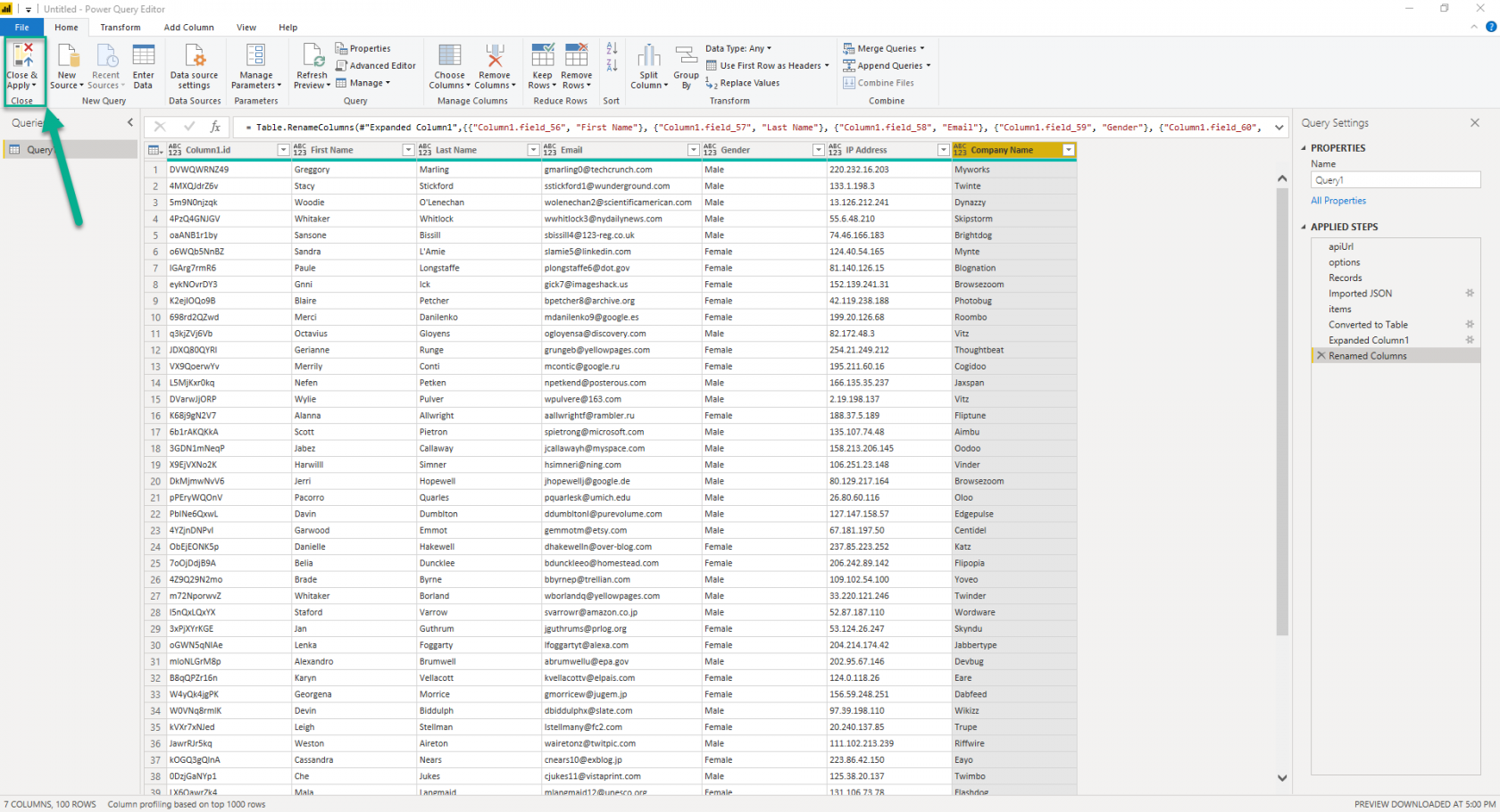Collapse the Queries pane
This screenshot has height=812, width=1500.
click(130, 122)
